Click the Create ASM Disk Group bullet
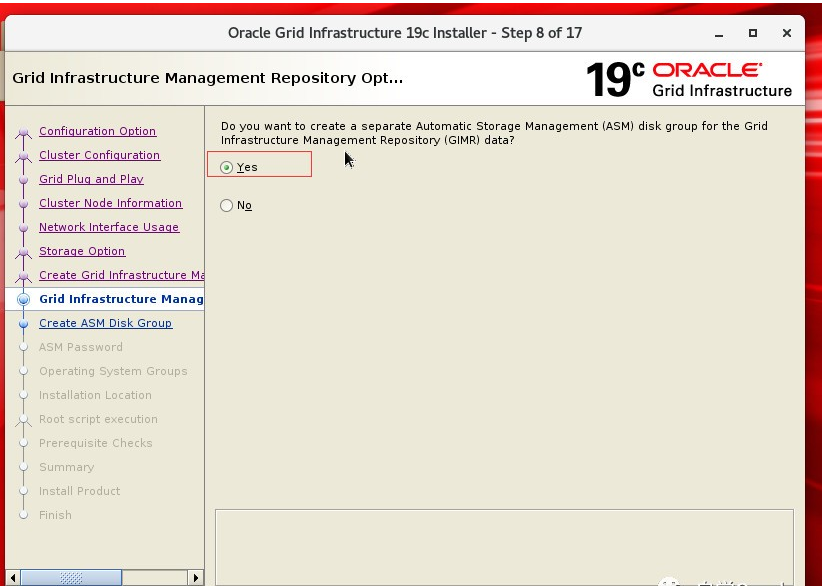This screenshot has width=822, height=586. pyautogui.click(x=23, y=324)
